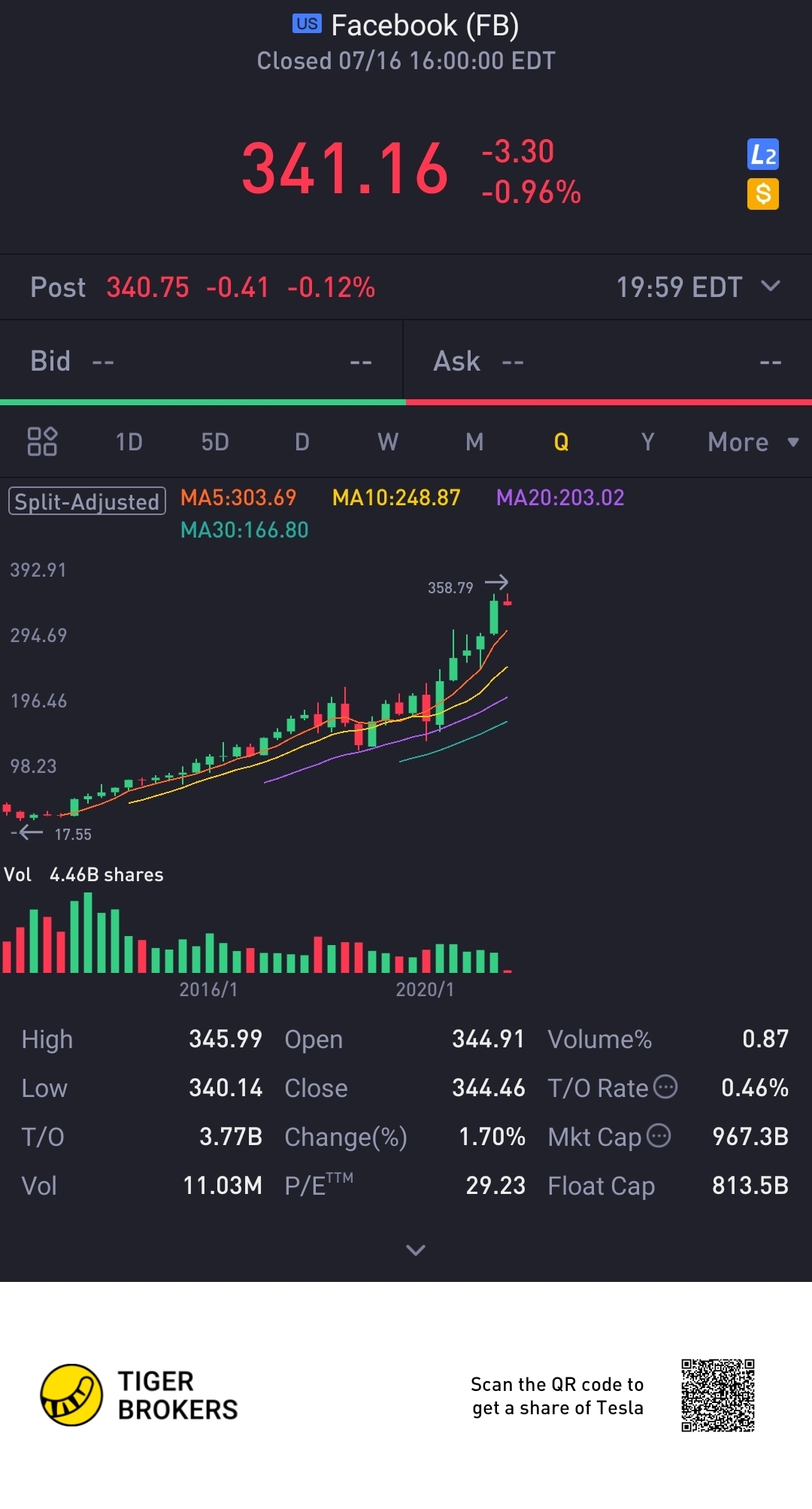The image size is (812, 1509).
Task: Select the W weekly chart tab
Action: [388, 442]
